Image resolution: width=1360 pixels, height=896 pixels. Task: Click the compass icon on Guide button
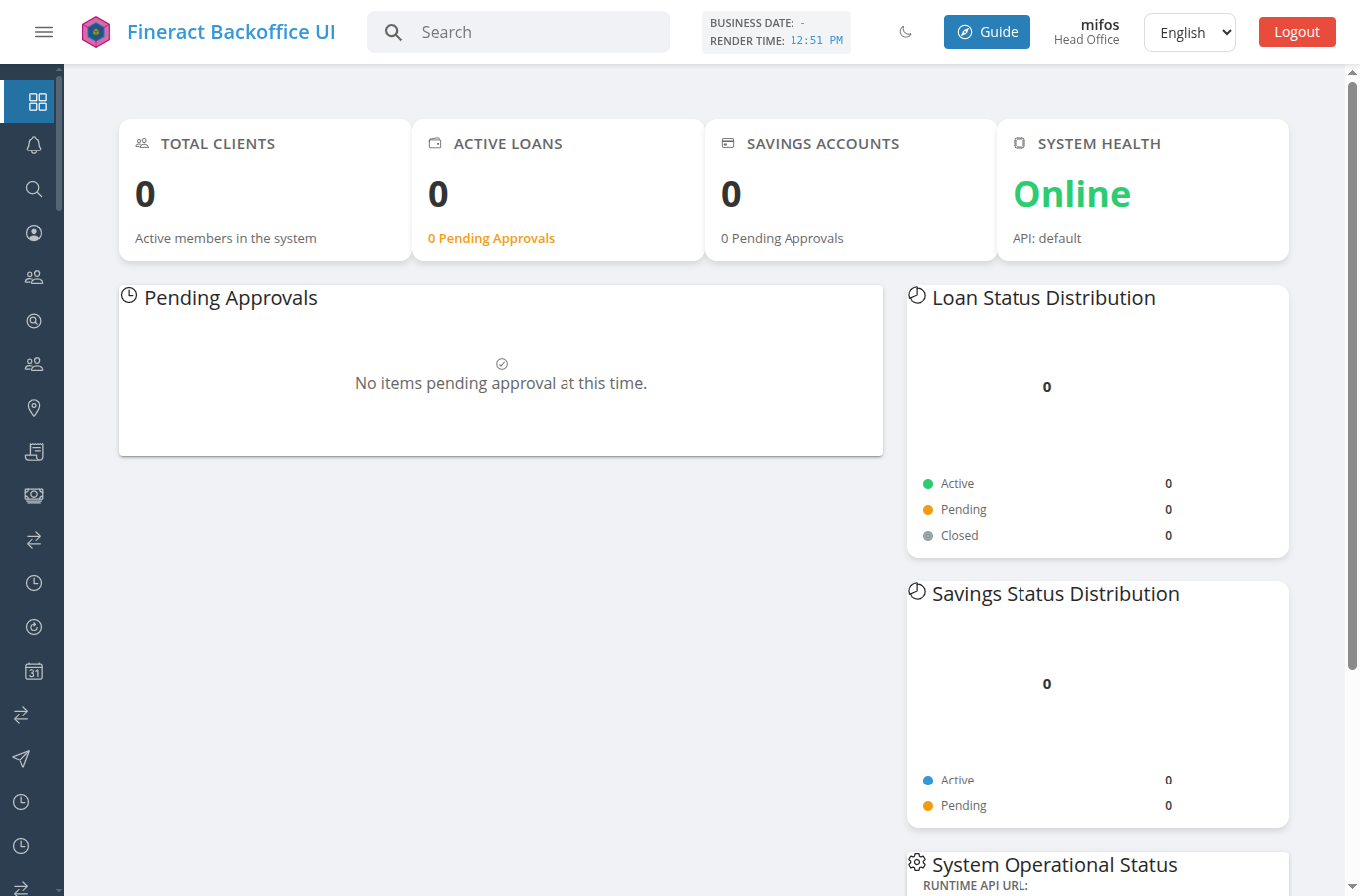pyautogui.click(x=965, y=32)
